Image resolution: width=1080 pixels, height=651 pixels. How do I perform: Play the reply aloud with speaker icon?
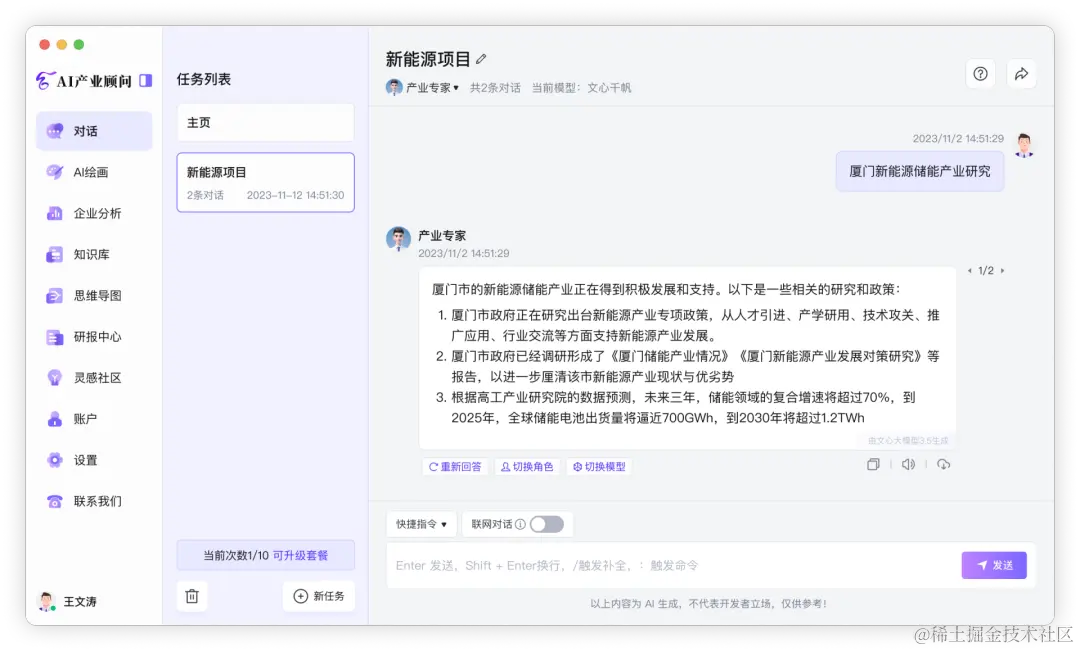[908, 463]
